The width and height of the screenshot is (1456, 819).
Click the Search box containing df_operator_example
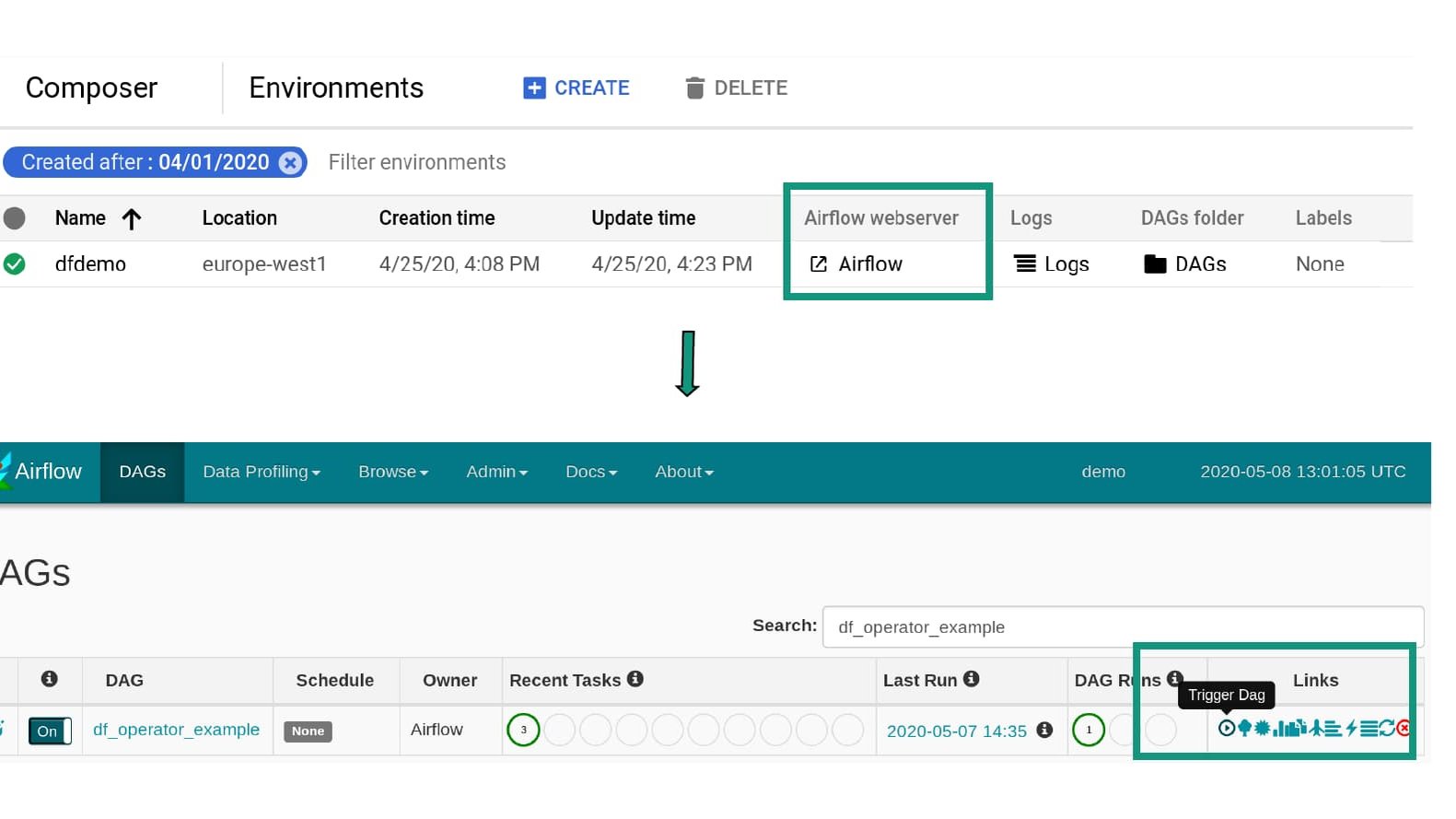point(1124,626)
